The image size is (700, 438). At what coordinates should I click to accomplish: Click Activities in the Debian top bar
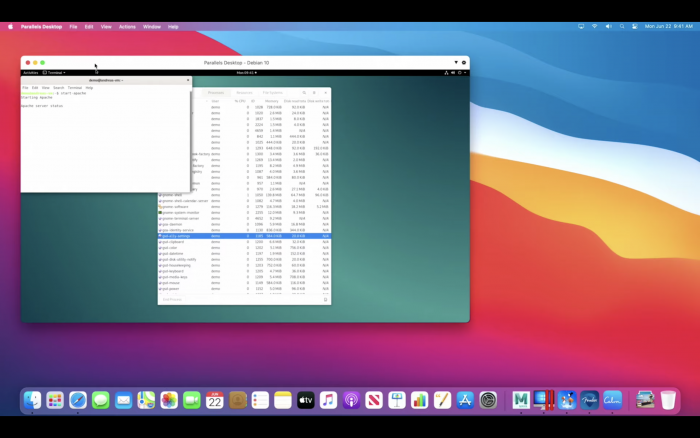[x=30, y=72]
